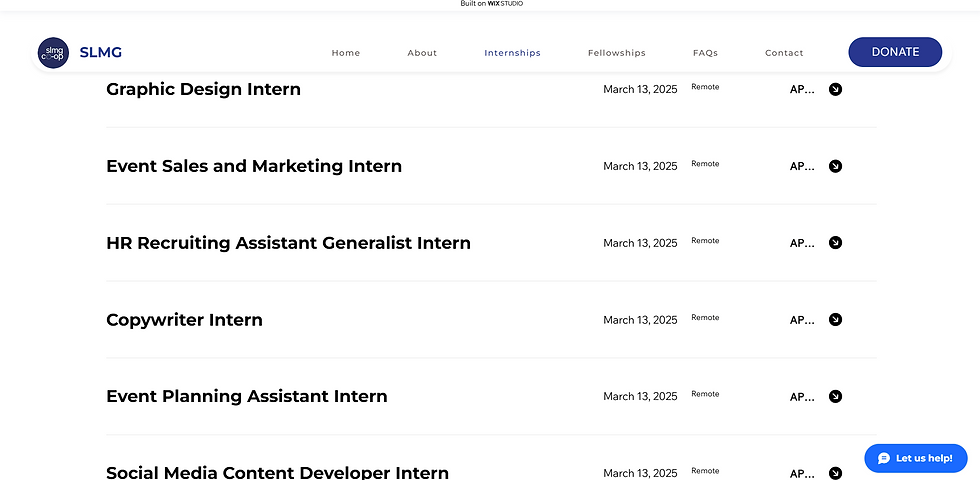Viewport: 980px width, 480px height.
Task: Open the About page in navigation
Action: pos(422,53)
